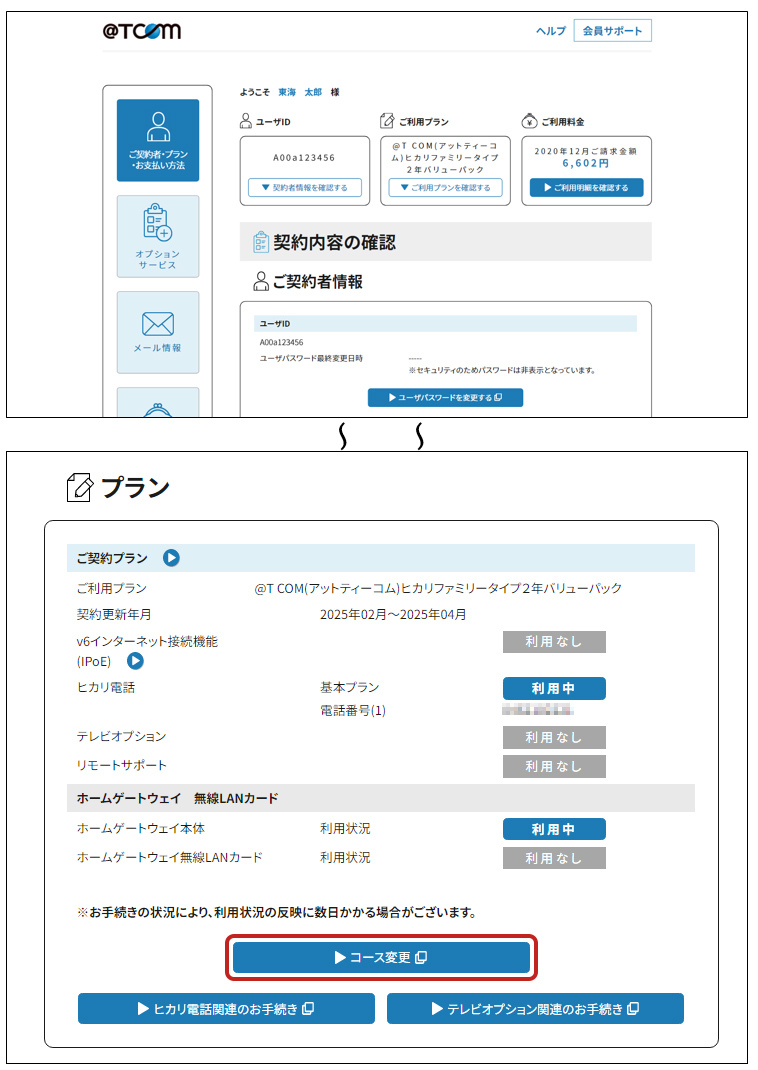Click 利用中 status for ホームゲートウェイ本体
758x1070 pixels.
click(554, 829)
